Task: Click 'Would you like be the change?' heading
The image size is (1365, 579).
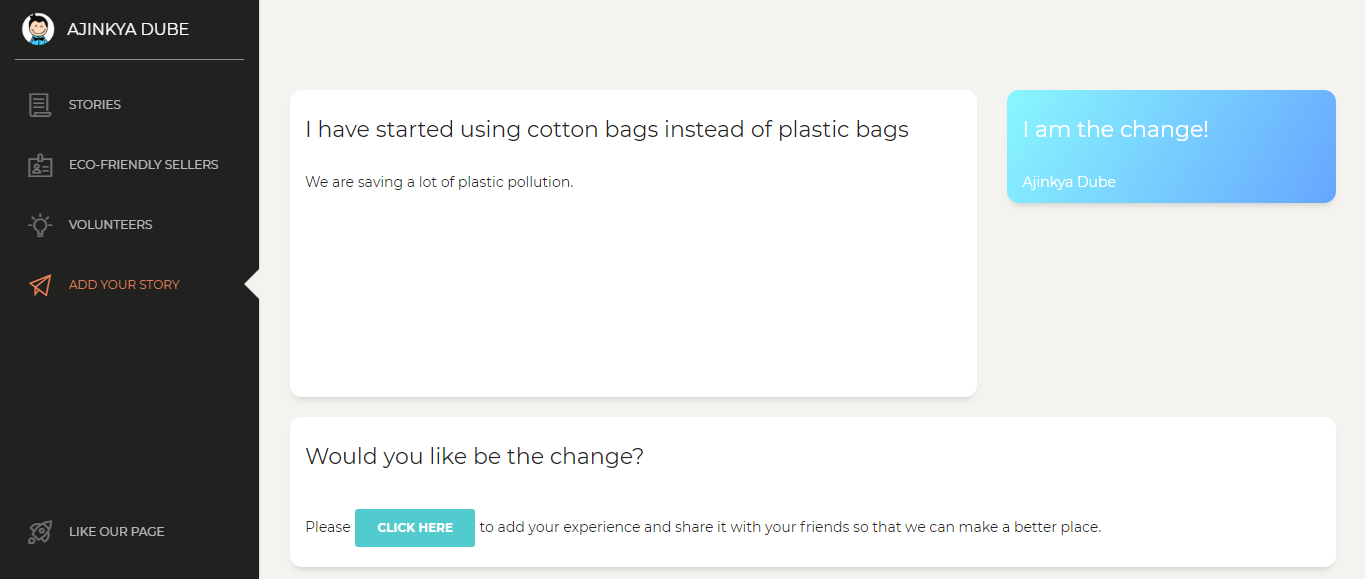Action: (474, 456)
